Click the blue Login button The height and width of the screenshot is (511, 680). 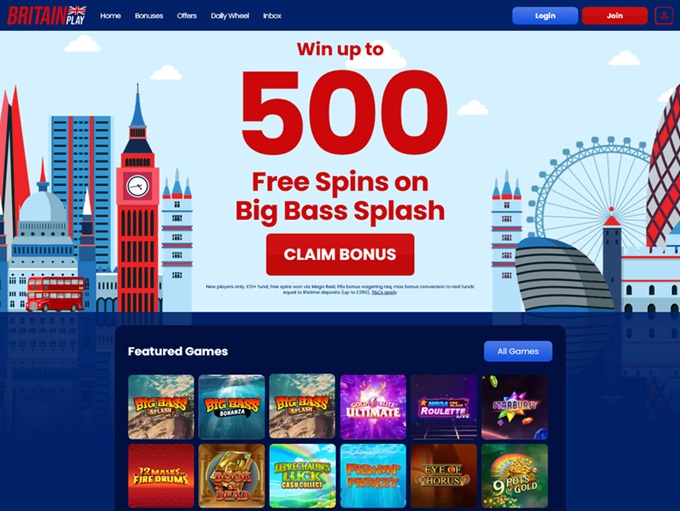[545, 16]
